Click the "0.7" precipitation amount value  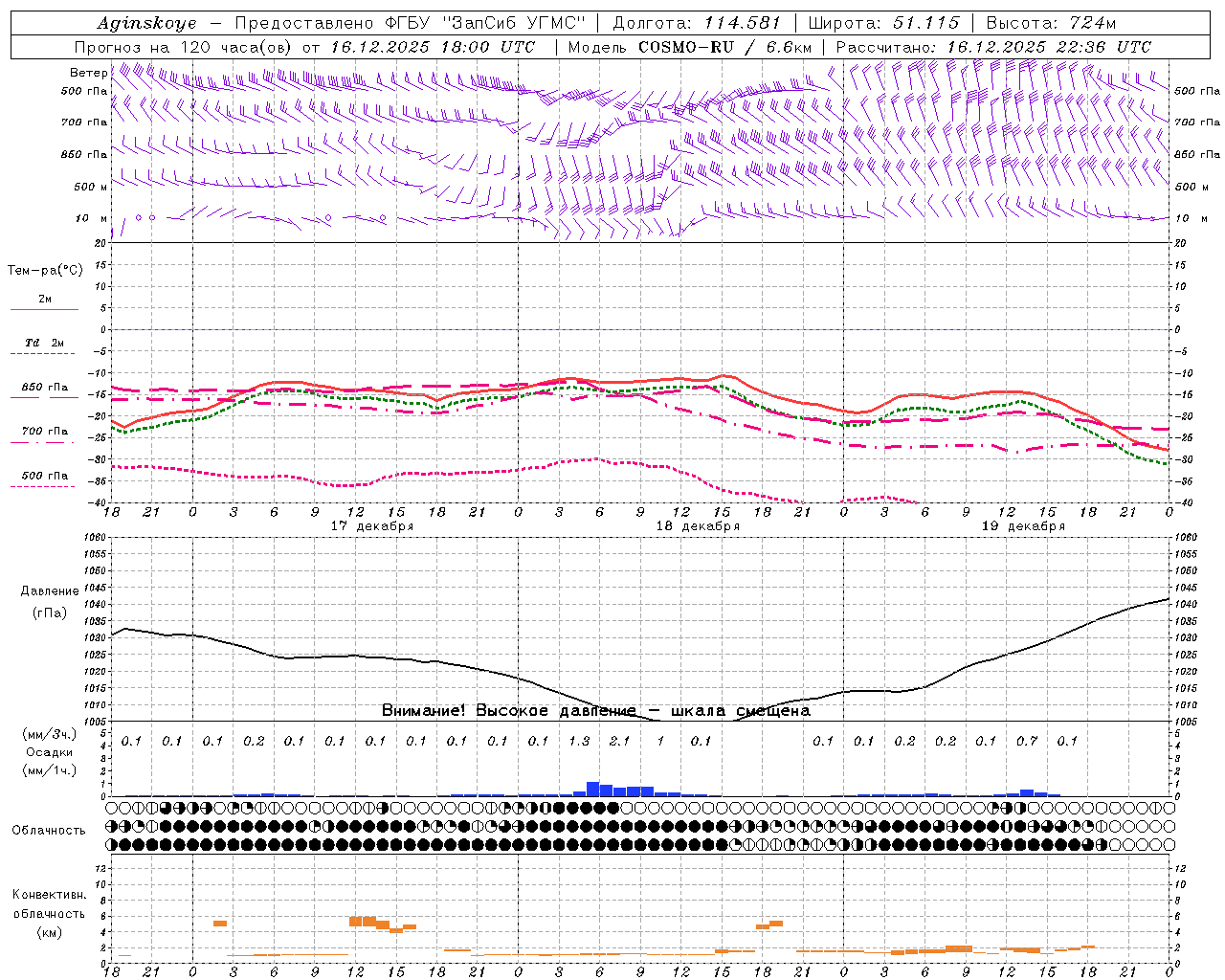[x=1027, y=741]
